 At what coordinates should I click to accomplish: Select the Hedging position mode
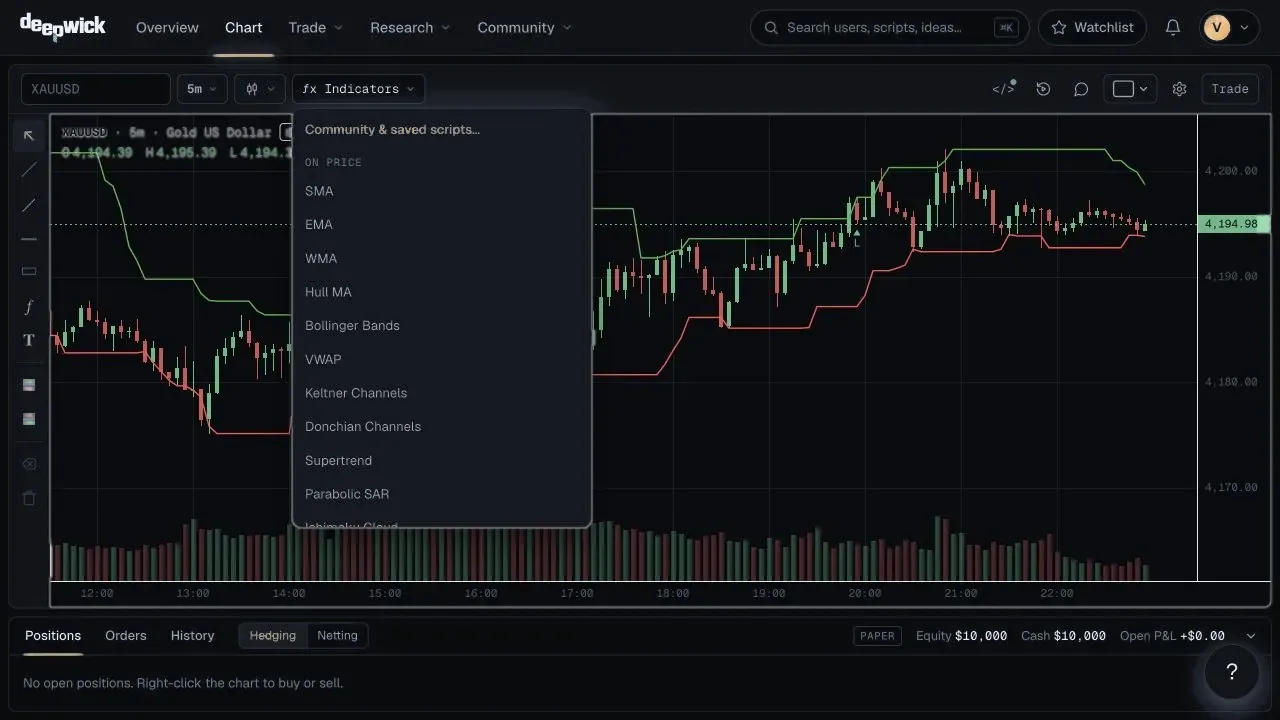coord(272,636)
